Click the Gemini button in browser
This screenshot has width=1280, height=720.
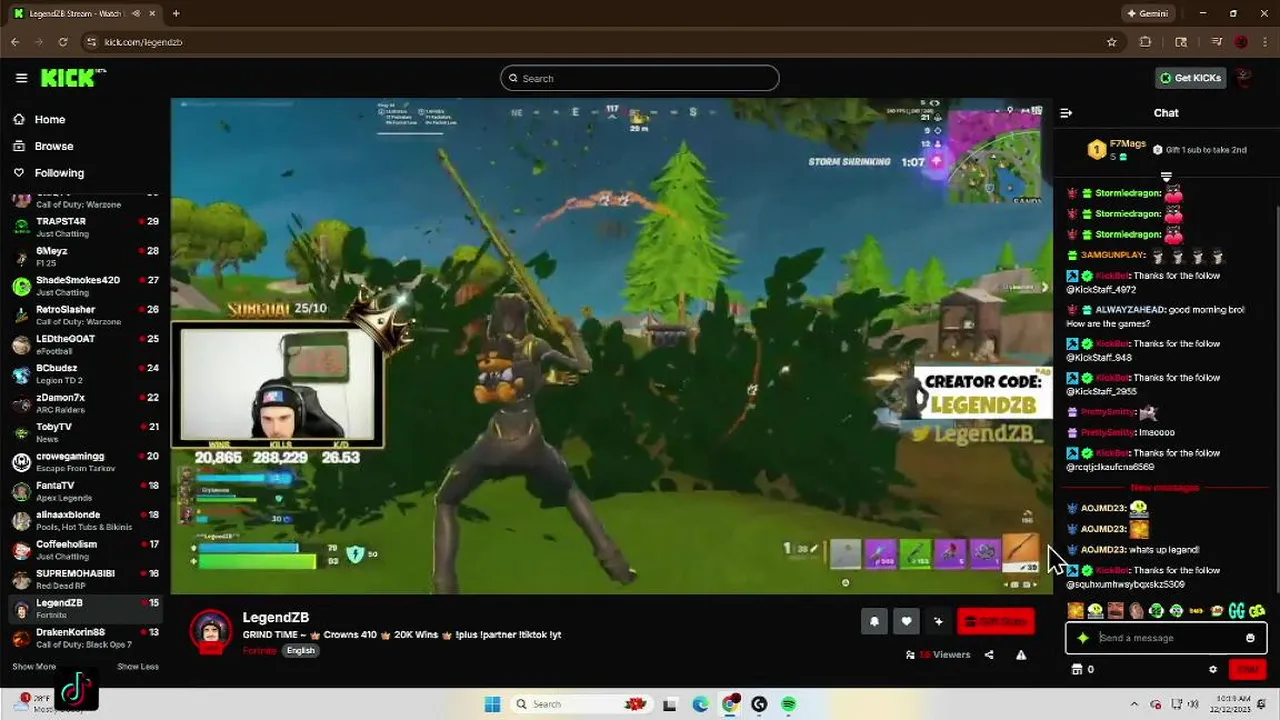pyautogui.click(x=1146, y=14)
